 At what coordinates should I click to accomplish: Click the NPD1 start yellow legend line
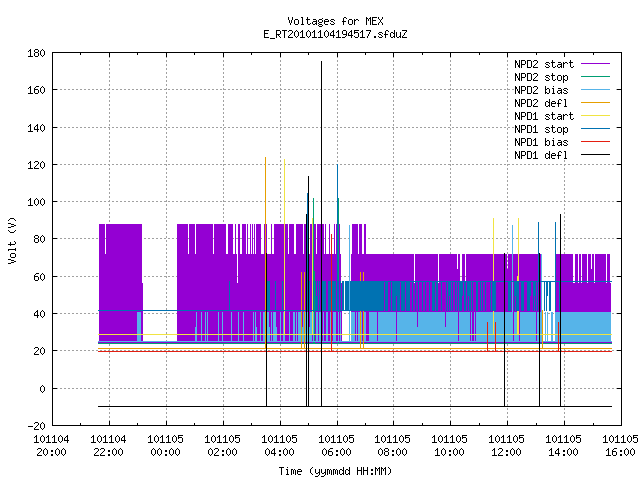tap(595, 116)
